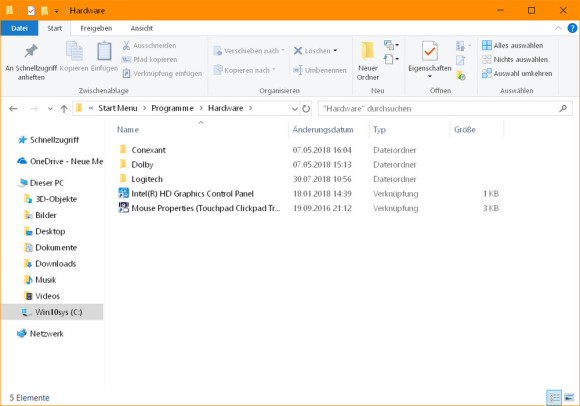Image resolution: width=580 pixels, height=406 pixels.
Task: Open the help question mark icon
Action: pyautogui.click(x=572, y=28)
